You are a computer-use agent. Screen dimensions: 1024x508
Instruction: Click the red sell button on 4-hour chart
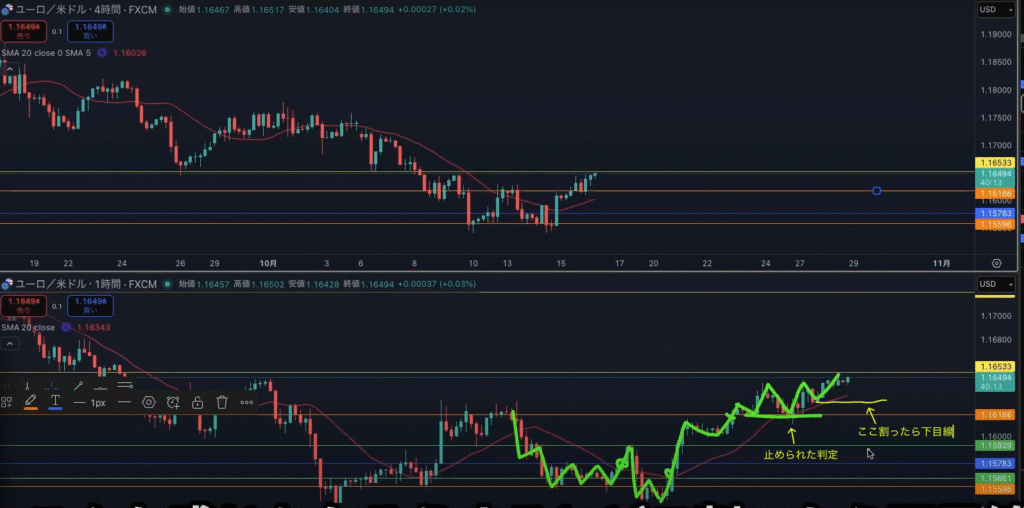tap(18, 31)
